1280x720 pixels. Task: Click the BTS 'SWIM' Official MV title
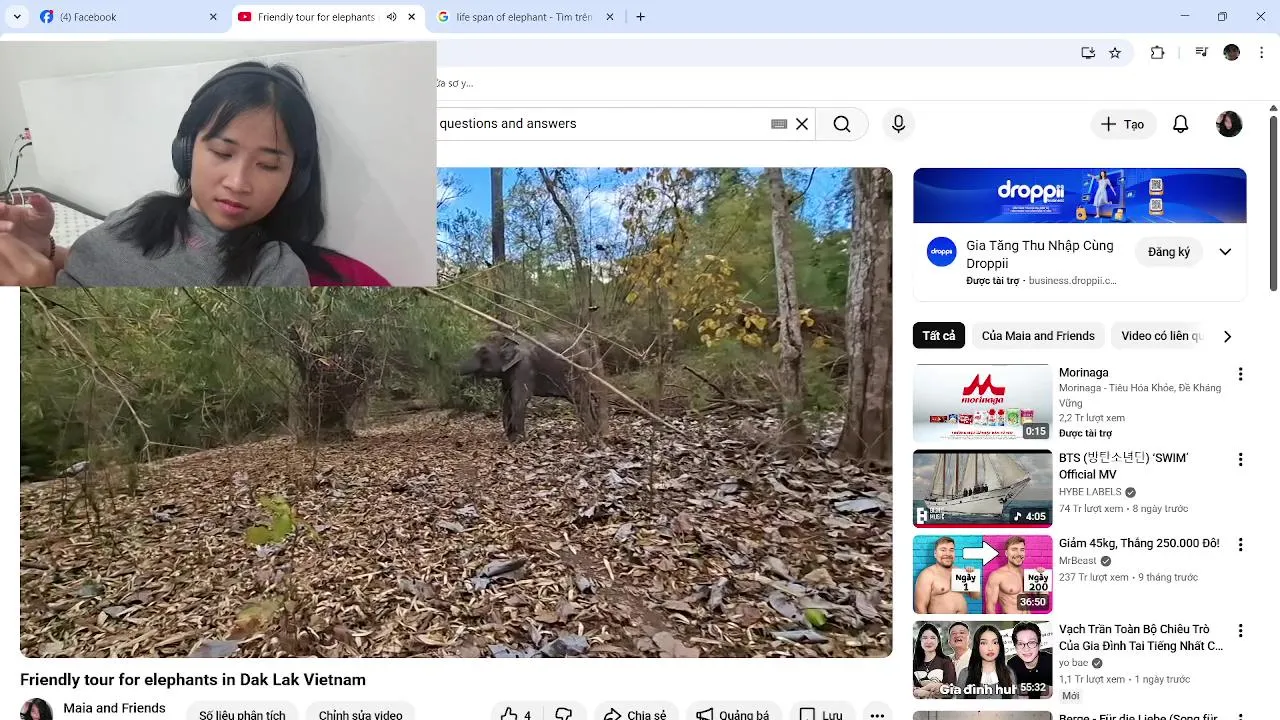tap(1123, 466)
